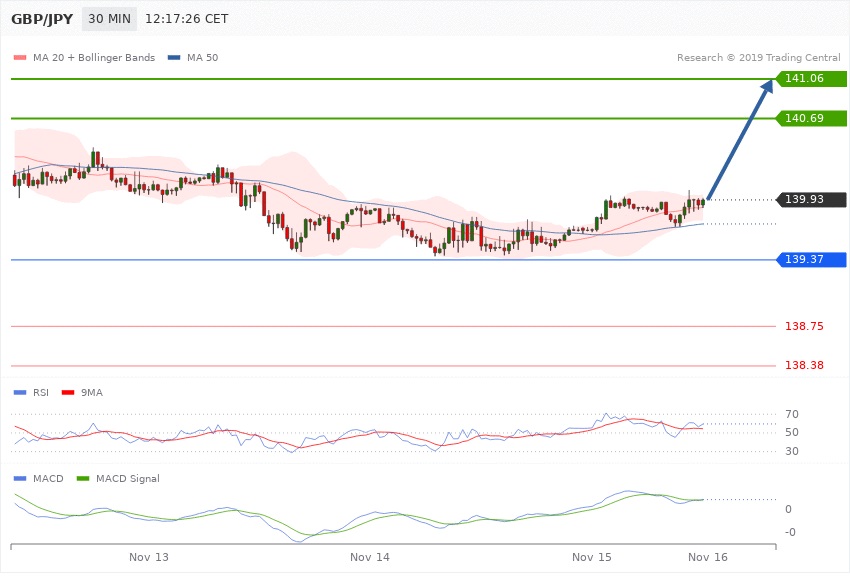
Task: Click the dark 139.93 current price tag
Action: coord(810,199)
